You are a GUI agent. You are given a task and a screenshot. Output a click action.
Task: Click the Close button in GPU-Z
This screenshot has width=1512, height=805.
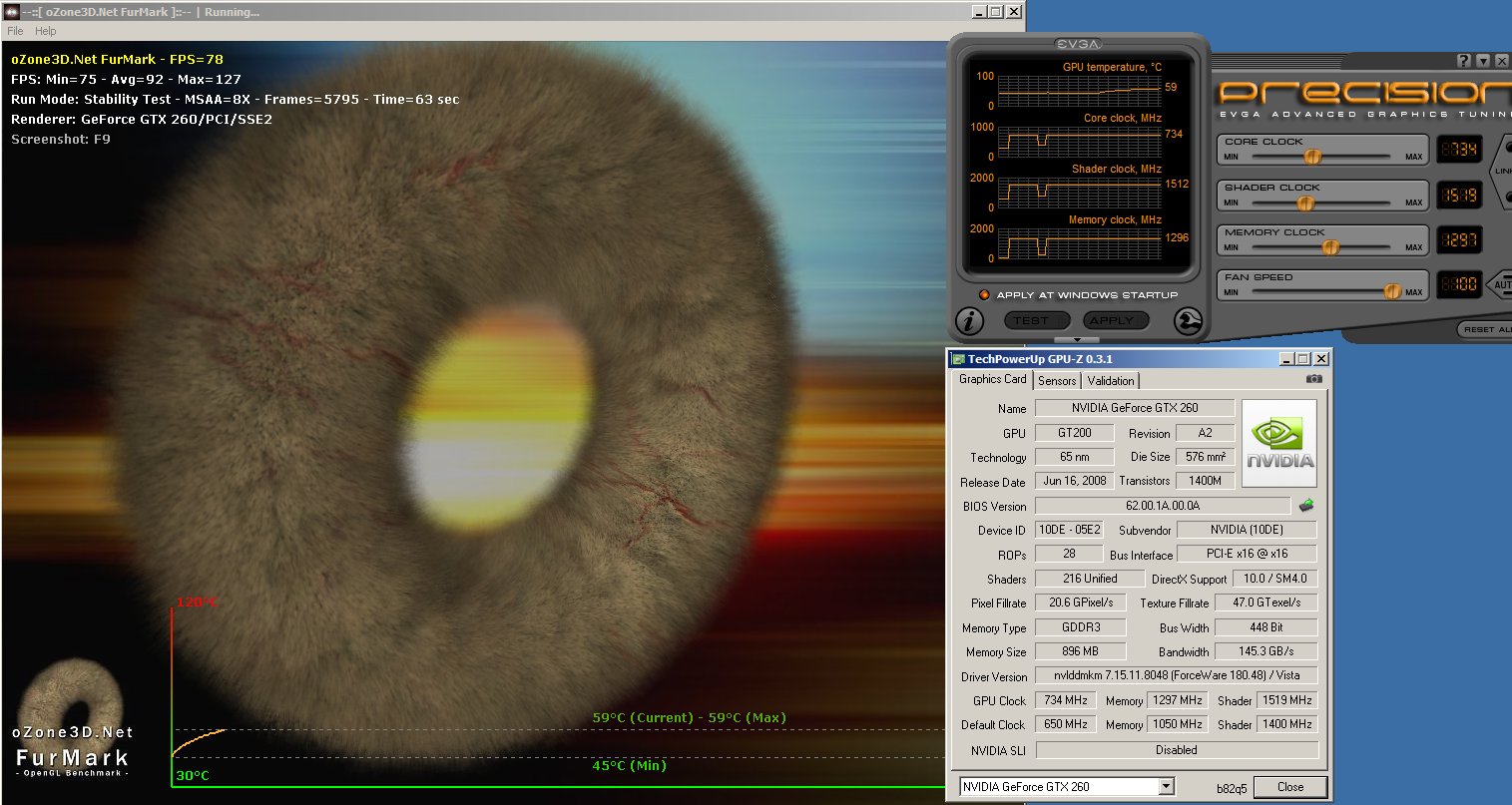1290,786
